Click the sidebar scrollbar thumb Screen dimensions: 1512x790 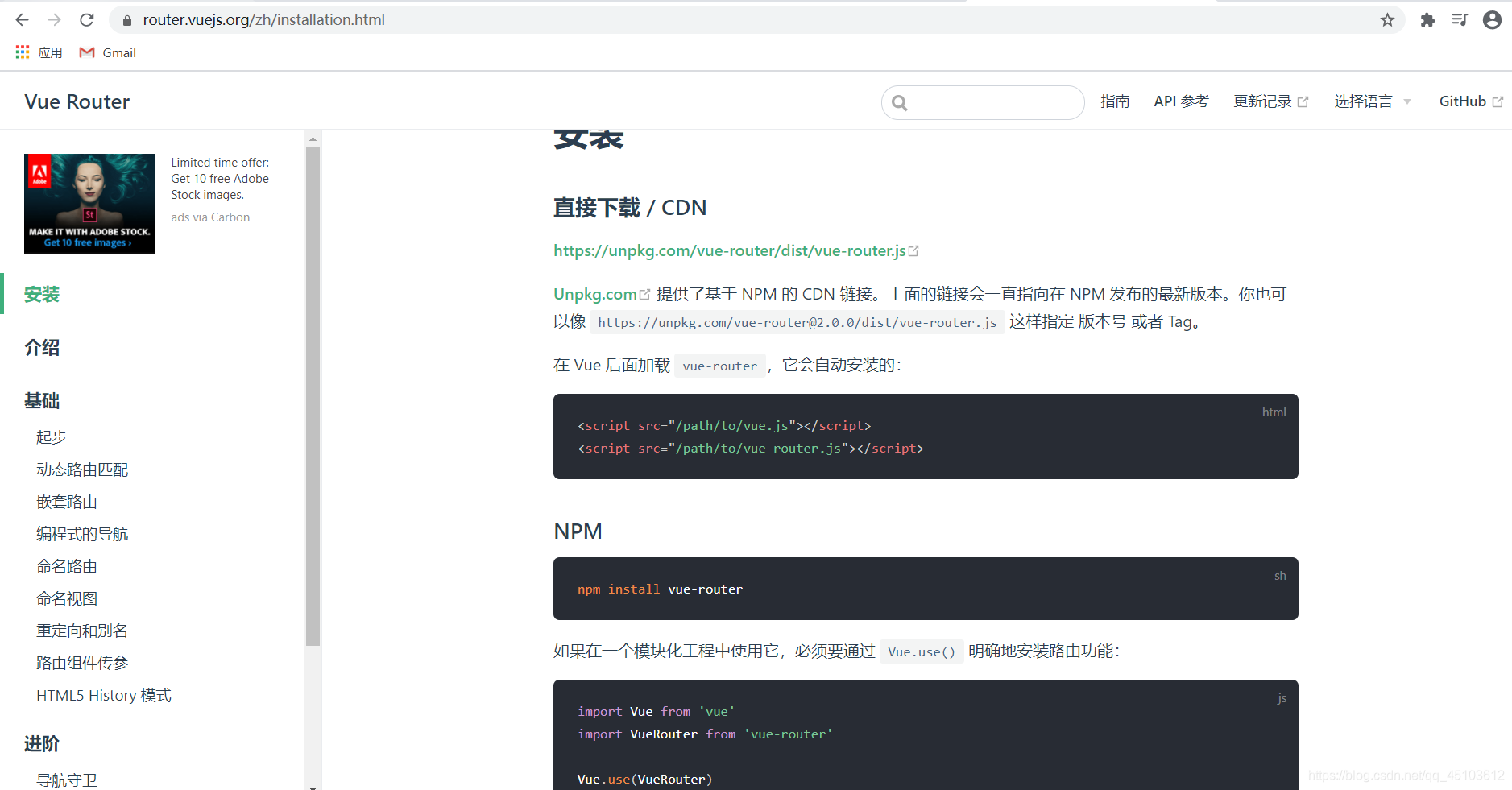[313, 395]
